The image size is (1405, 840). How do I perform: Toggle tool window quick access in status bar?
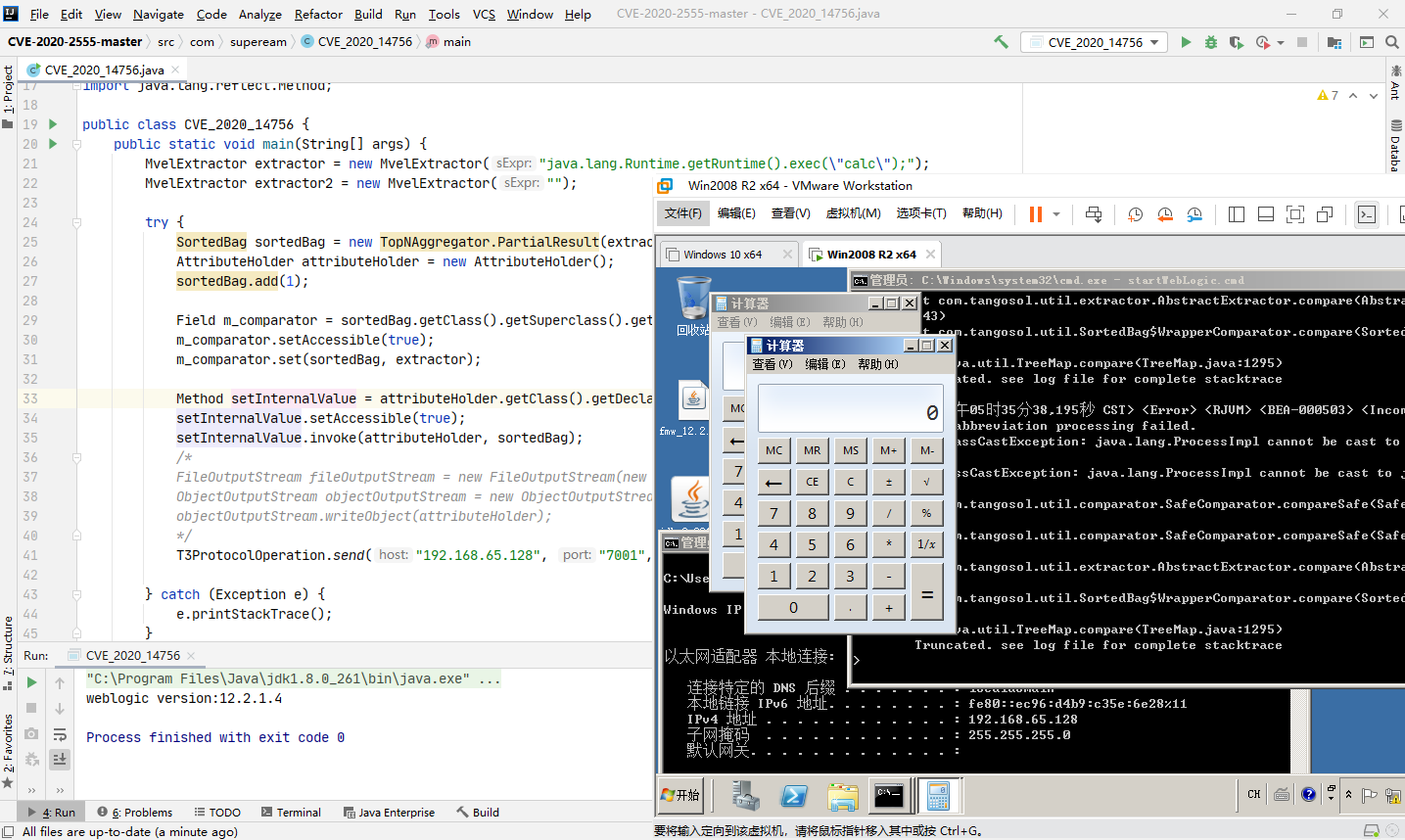point(8,831)
